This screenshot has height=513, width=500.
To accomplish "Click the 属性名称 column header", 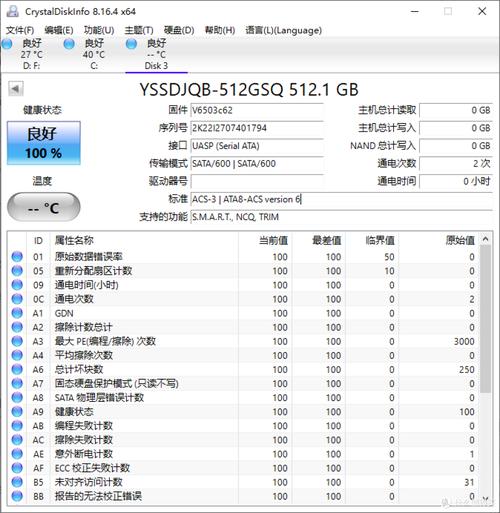I will tap(144, 240).
